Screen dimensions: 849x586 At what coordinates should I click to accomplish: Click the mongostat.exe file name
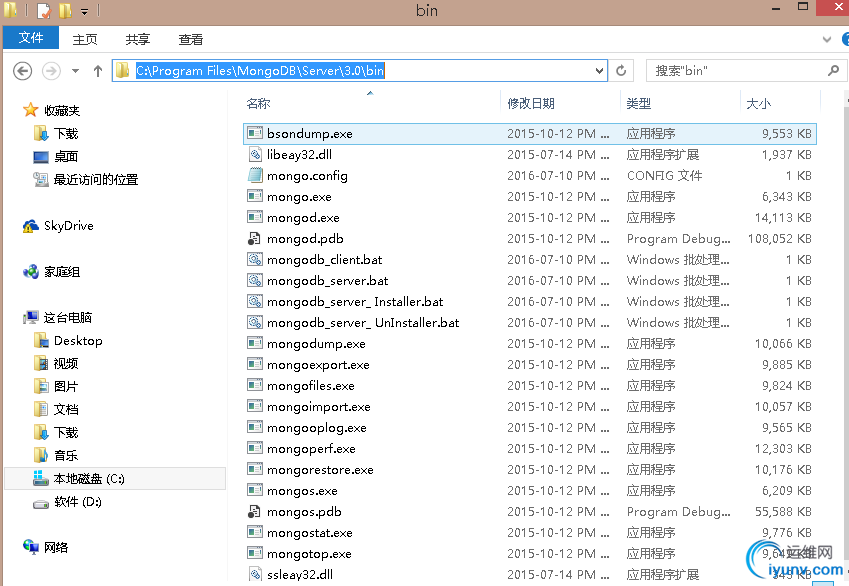[310, 533]
